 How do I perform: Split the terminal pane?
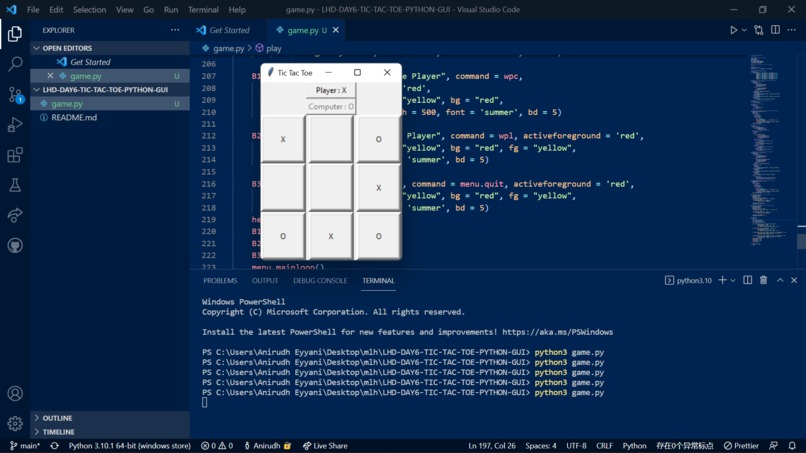pos(747,280)
